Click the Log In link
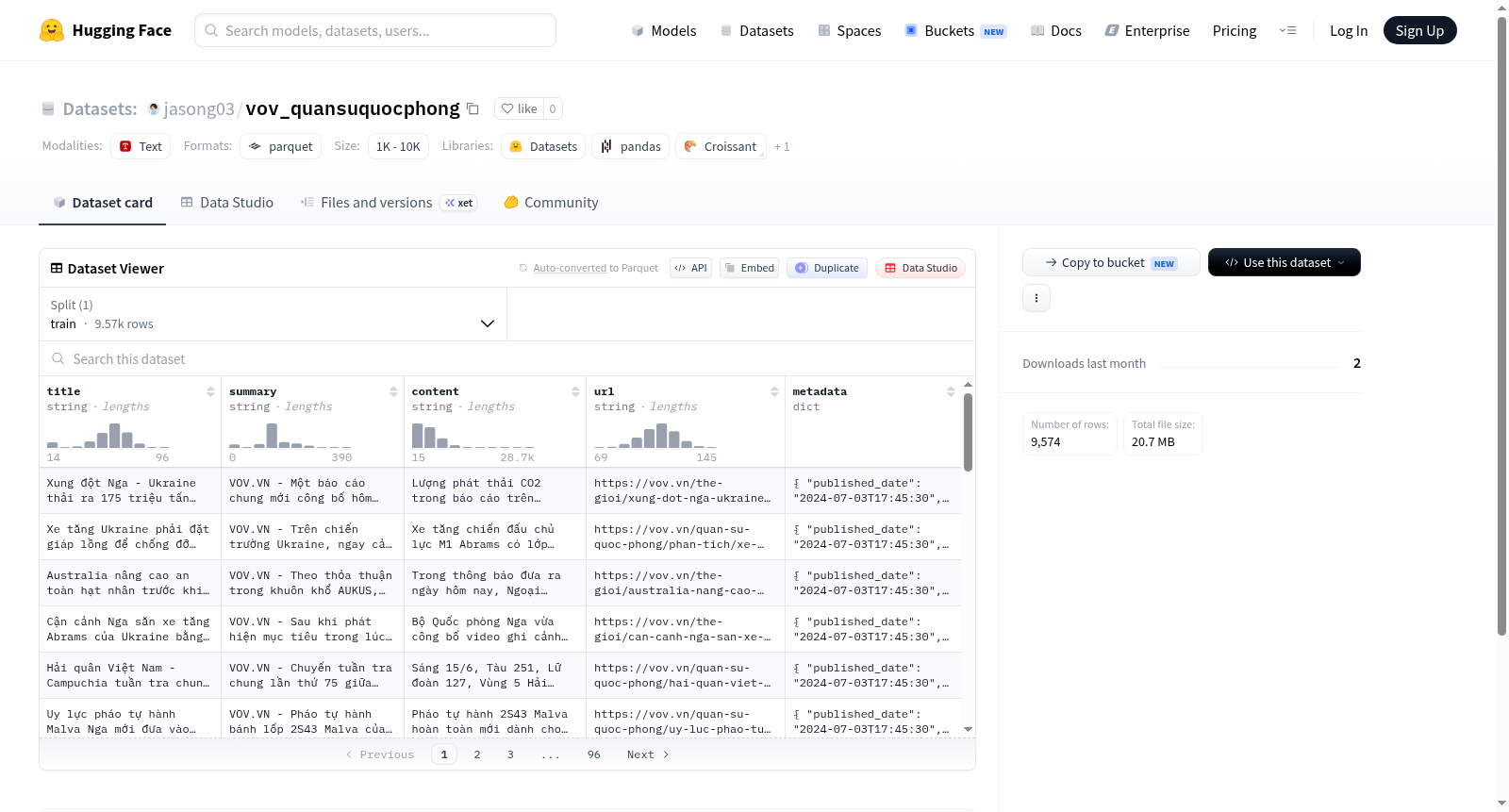 coord(1348,30)
